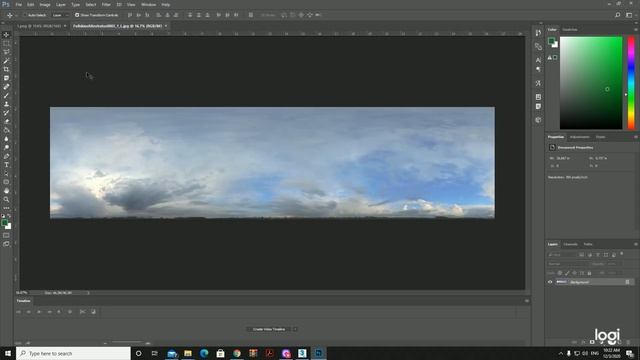Viewport: 640px width, 360px height.
Task: Click Create Video Timeline button
Action: (269, 329)
